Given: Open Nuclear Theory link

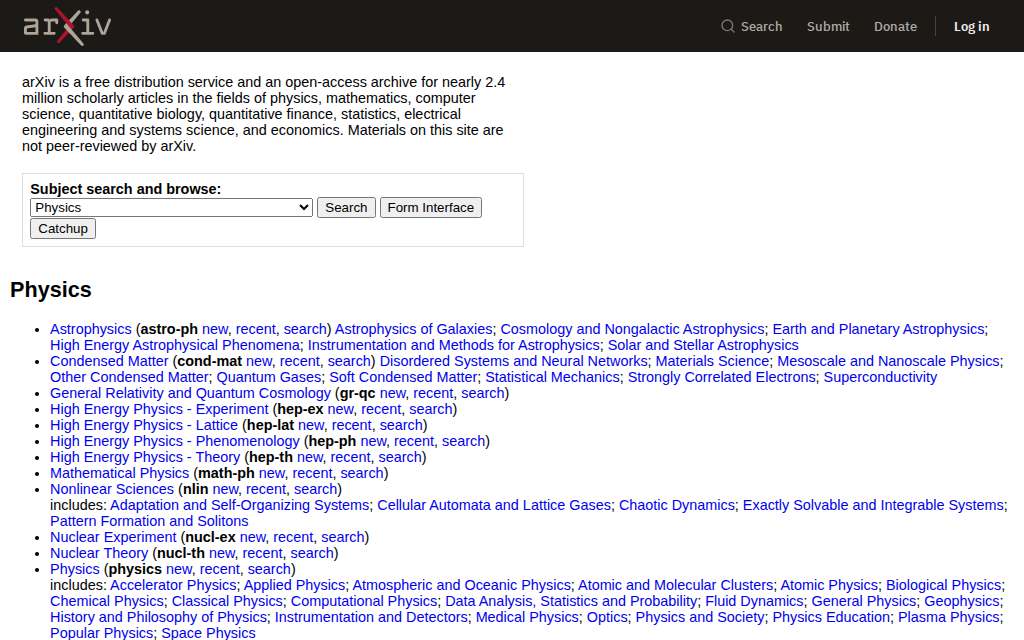Looking at the screenshot, I should click(x=99, y=553).
